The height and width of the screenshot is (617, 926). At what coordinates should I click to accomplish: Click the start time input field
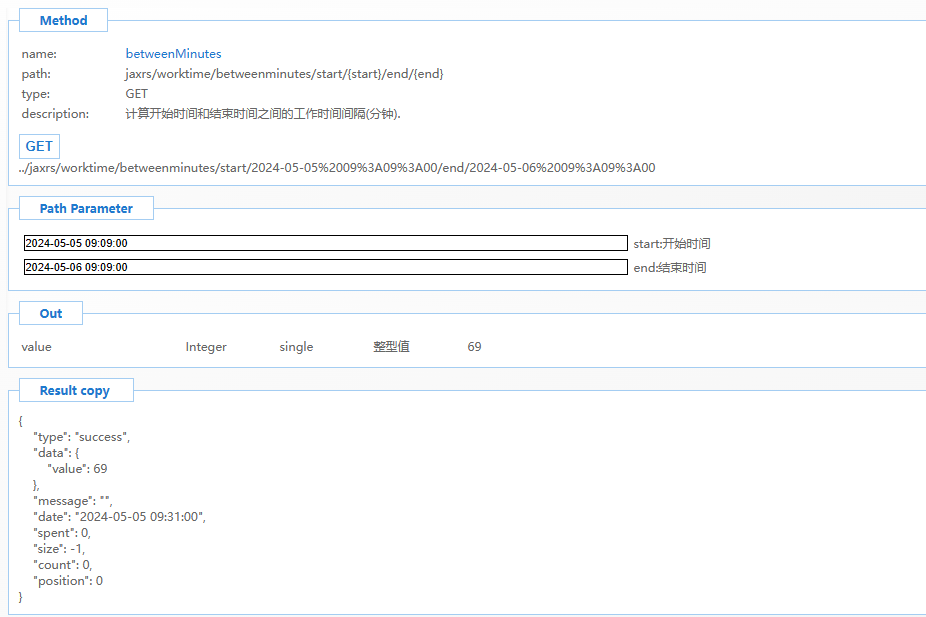(x=323, y=242)
